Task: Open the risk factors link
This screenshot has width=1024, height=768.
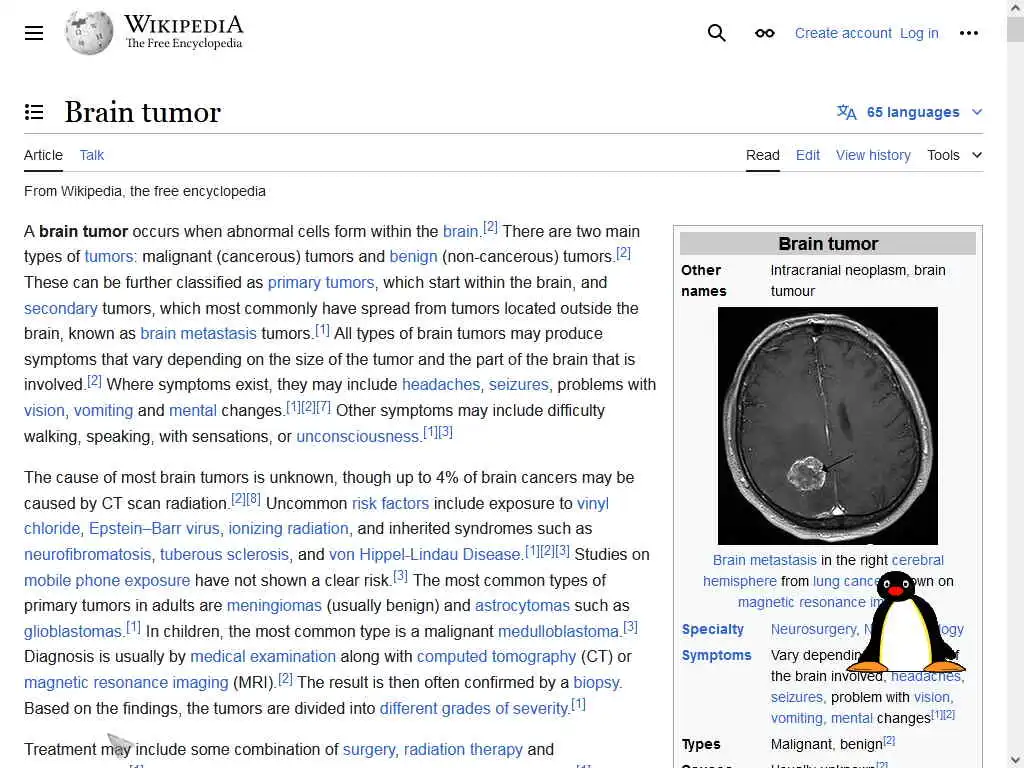Action: (x=391, y=504)
